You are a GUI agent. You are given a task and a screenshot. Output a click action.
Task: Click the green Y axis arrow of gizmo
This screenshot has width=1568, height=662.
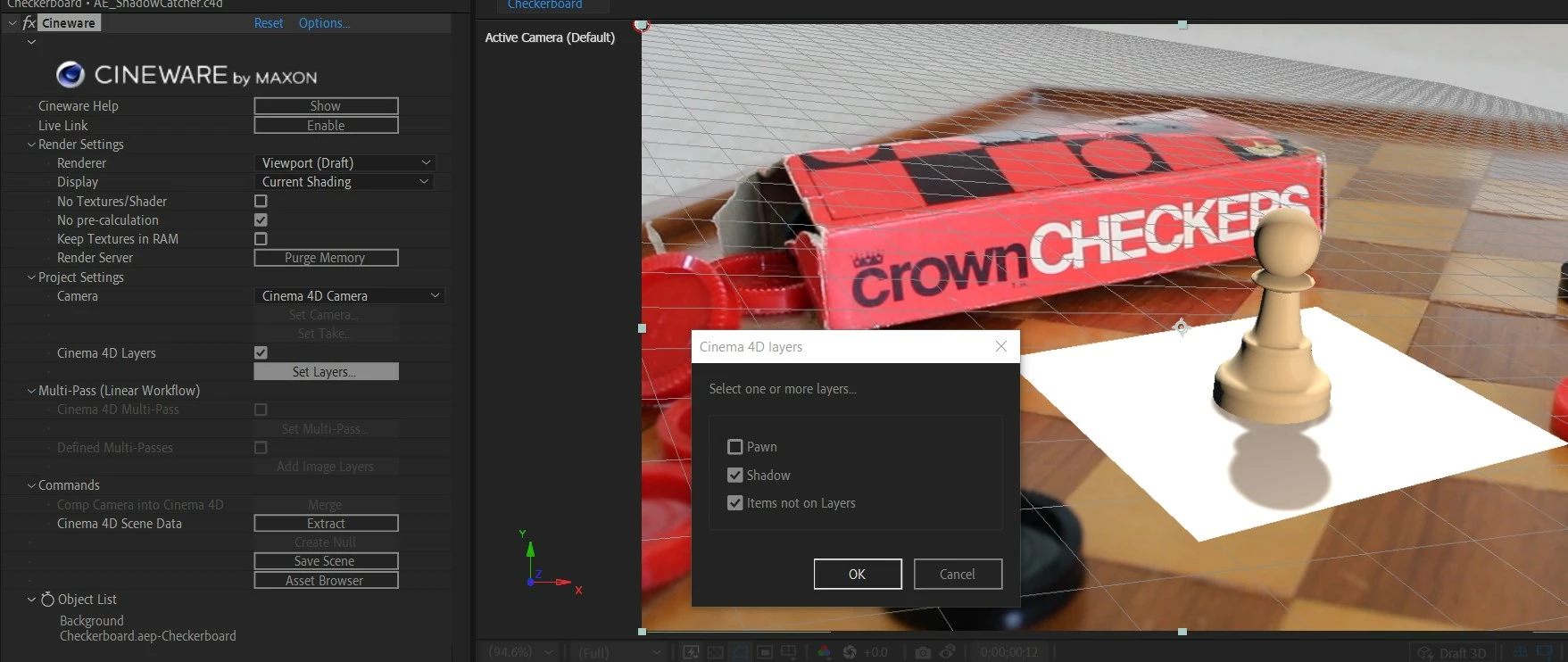(x=530, y=550)
